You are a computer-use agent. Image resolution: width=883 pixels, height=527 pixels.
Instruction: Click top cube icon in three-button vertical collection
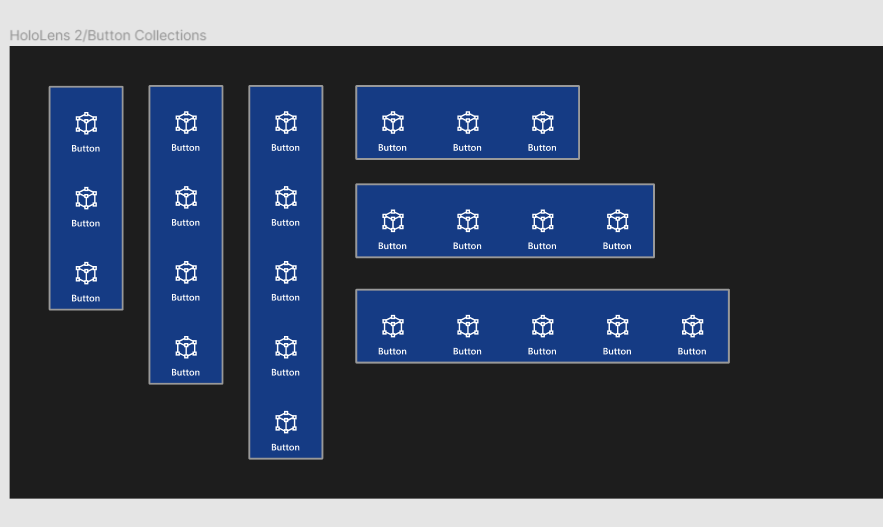pyautogui.click(x=86, y=123)
